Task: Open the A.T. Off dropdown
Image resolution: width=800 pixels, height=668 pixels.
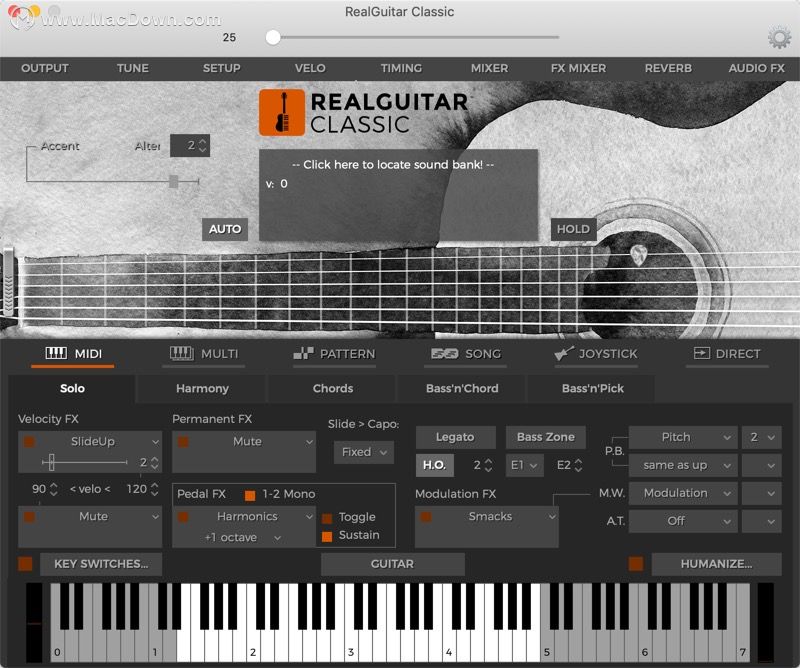Action: (683, 521)
